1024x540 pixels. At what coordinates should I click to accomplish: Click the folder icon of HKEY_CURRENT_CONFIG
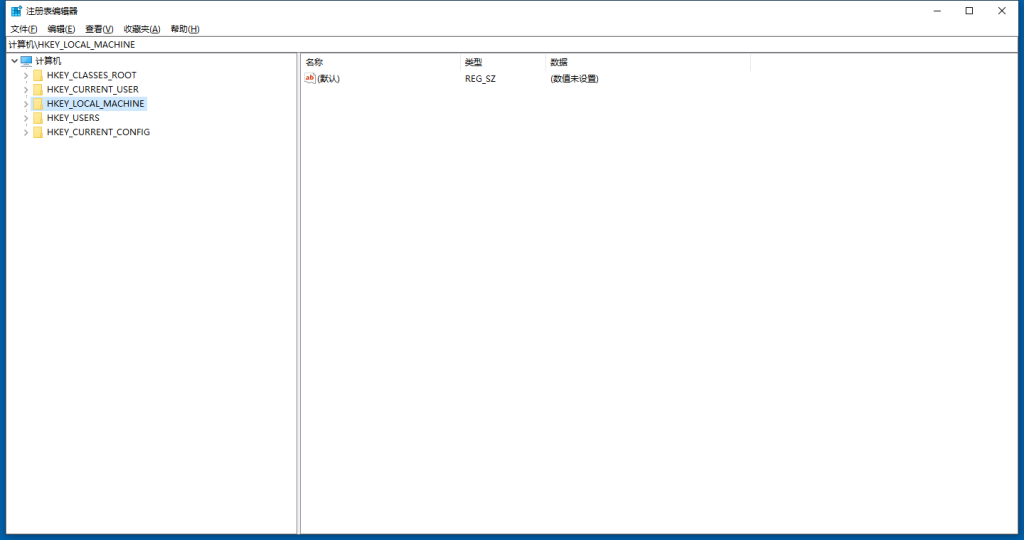pos(38,133)
